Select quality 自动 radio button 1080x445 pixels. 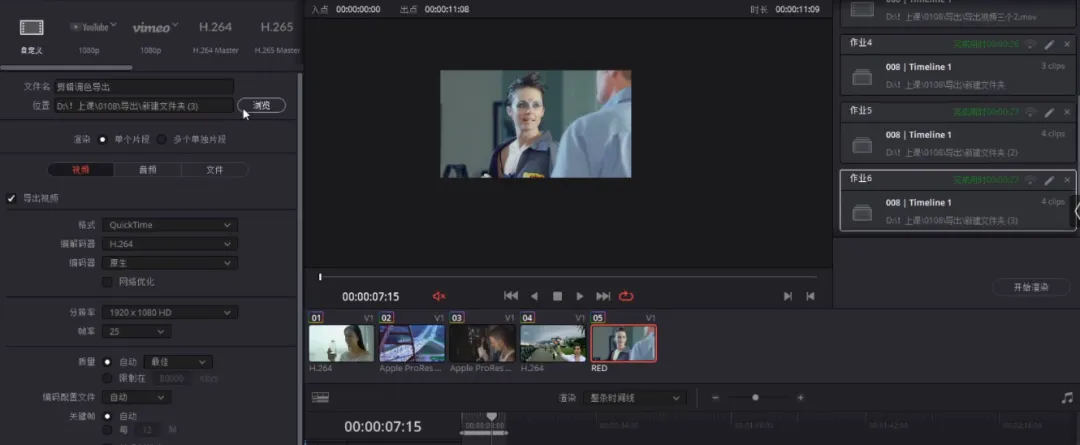click(107, 362)
